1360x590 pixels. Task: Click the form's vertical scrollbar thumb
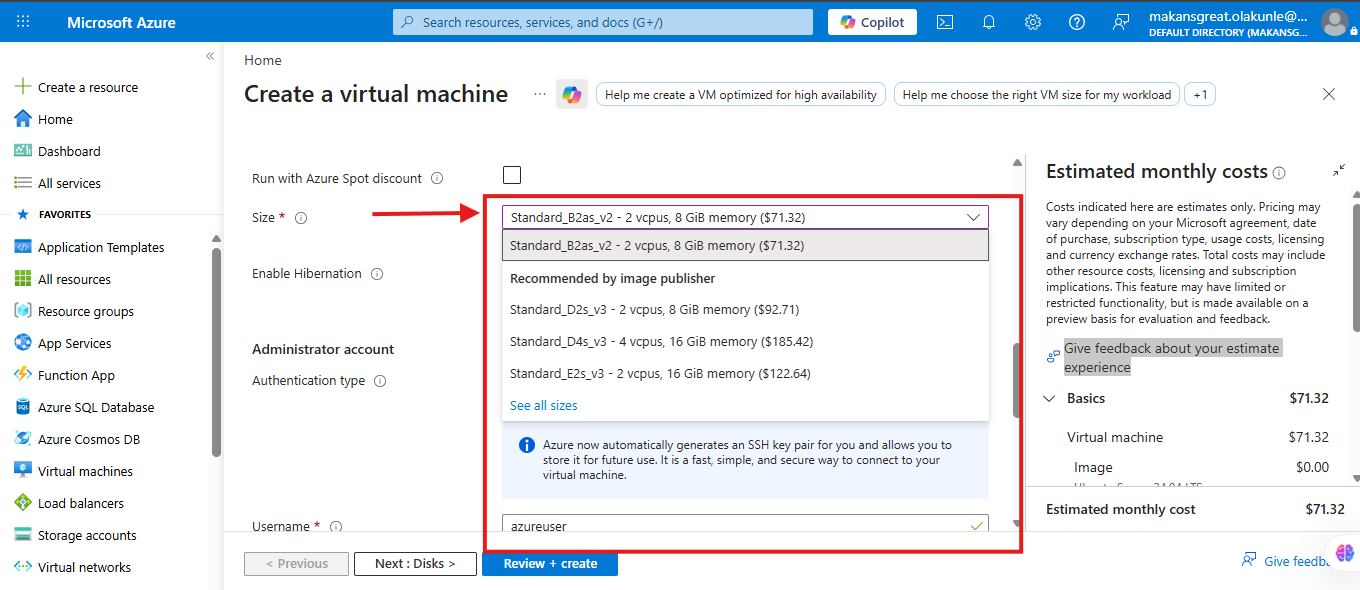pyautogui.click(x=1017, y=376)
